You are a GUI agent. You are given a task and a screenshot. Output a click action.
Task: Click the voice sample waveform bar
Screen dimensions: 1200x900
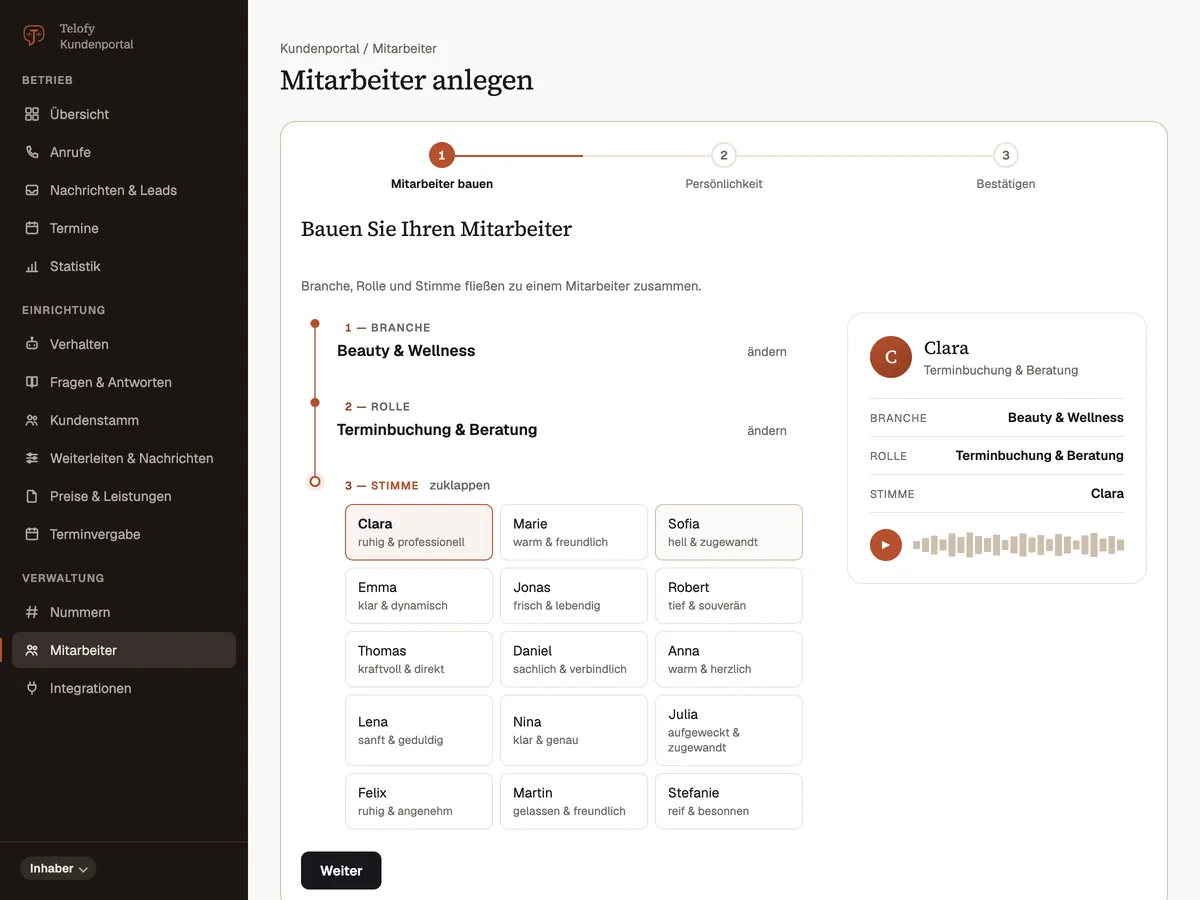pos(1019,545)
